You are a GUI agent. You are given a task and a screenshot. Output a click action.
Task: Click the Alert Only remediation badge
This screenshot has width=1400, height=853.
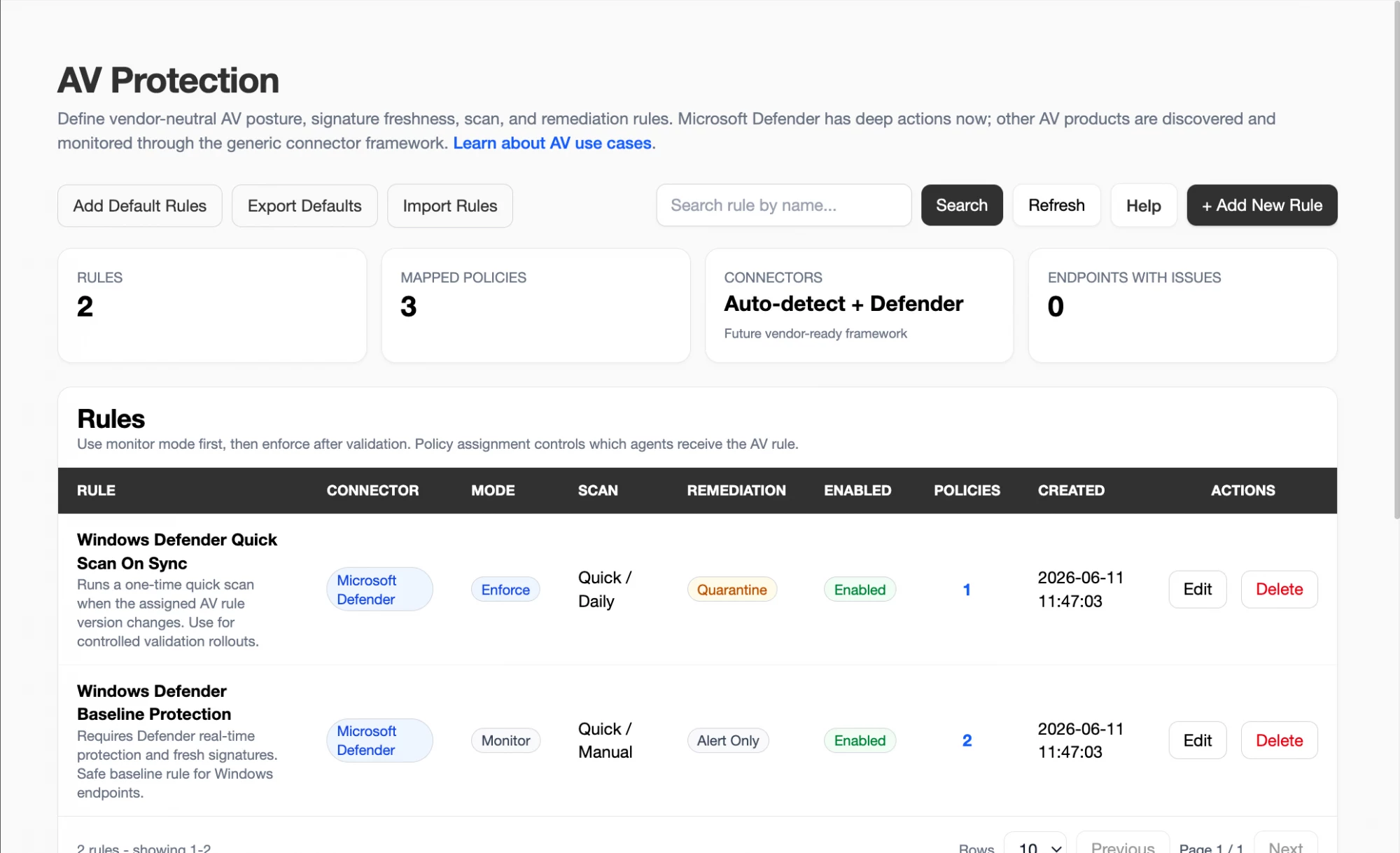coord(728,740)
